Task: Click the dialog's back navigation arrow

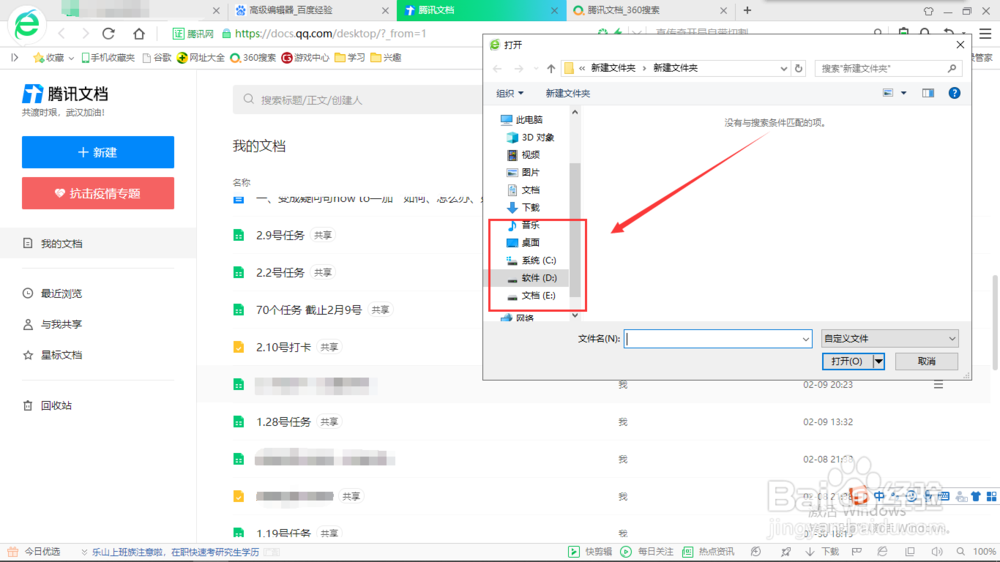Action: click(497, 68)
